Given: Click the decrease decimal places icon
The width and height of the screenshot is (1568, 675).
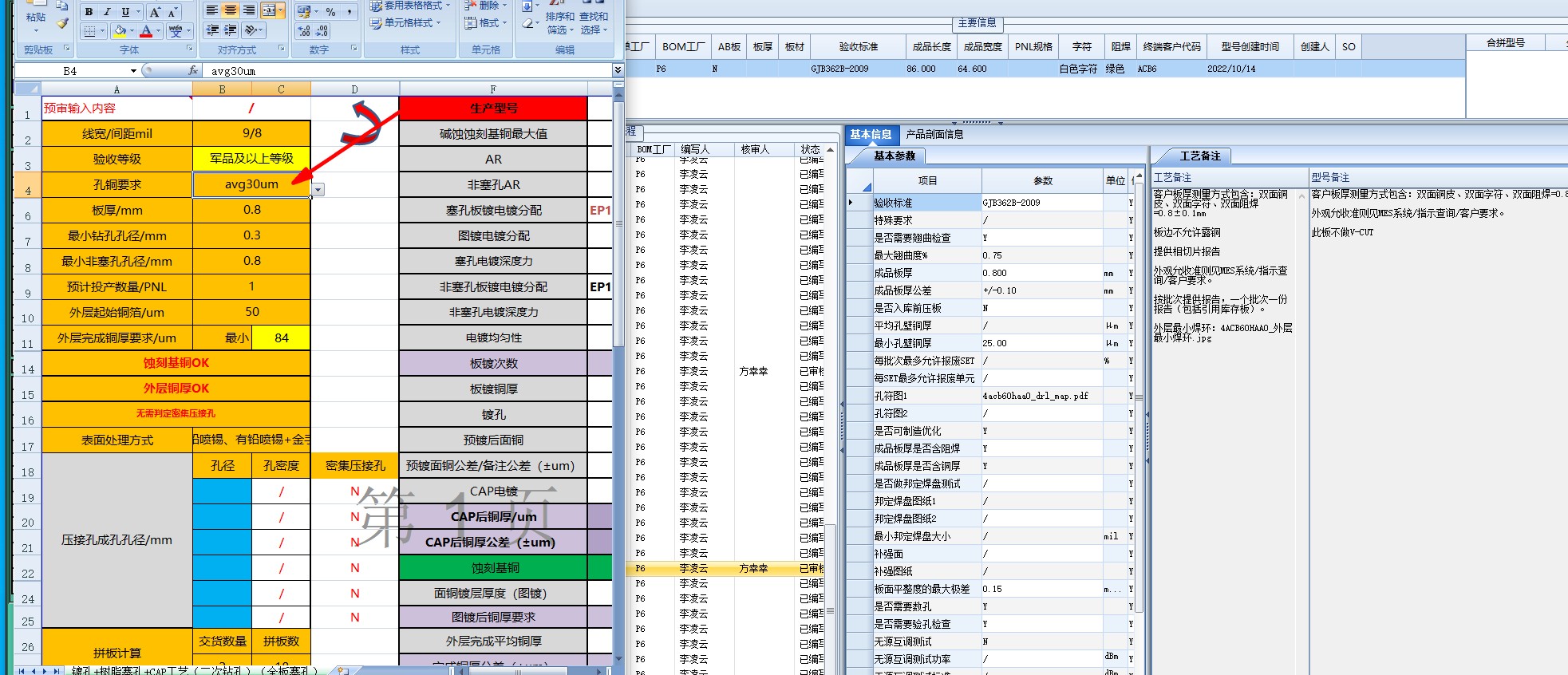Looking at the screenshot, I should point(322,30).
